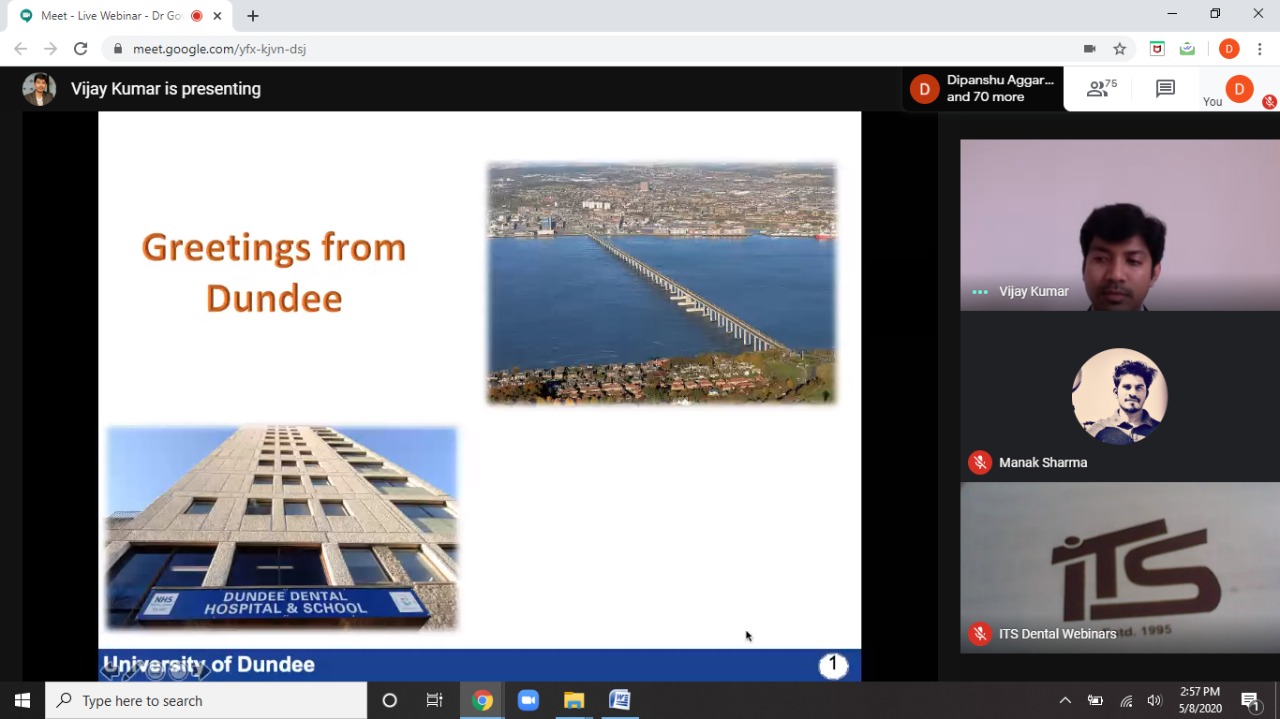Bookmark this page with the star icon
1280x719 pixels.
click(1120, 49)
